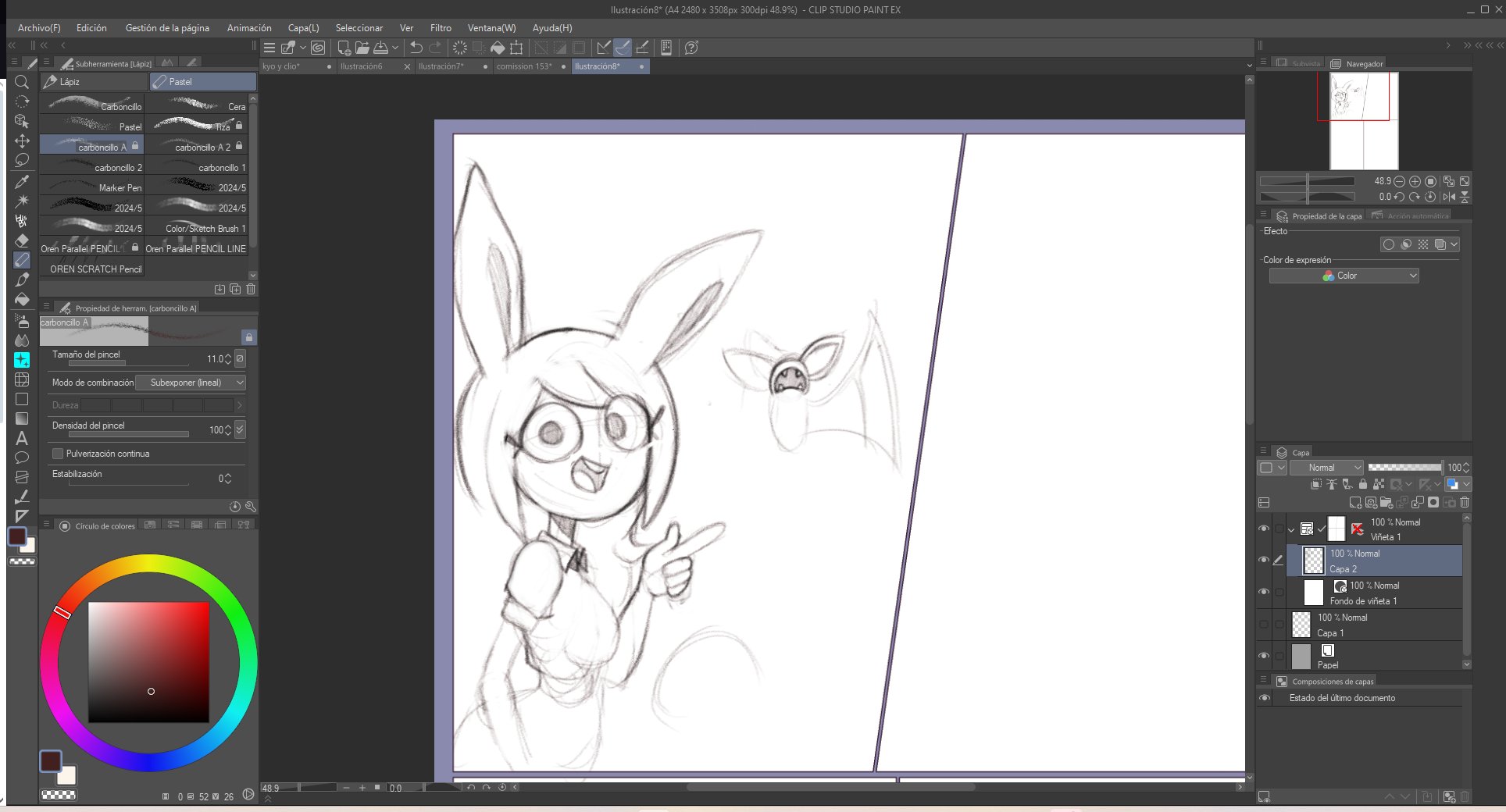Create a new raster layer

1355,503
